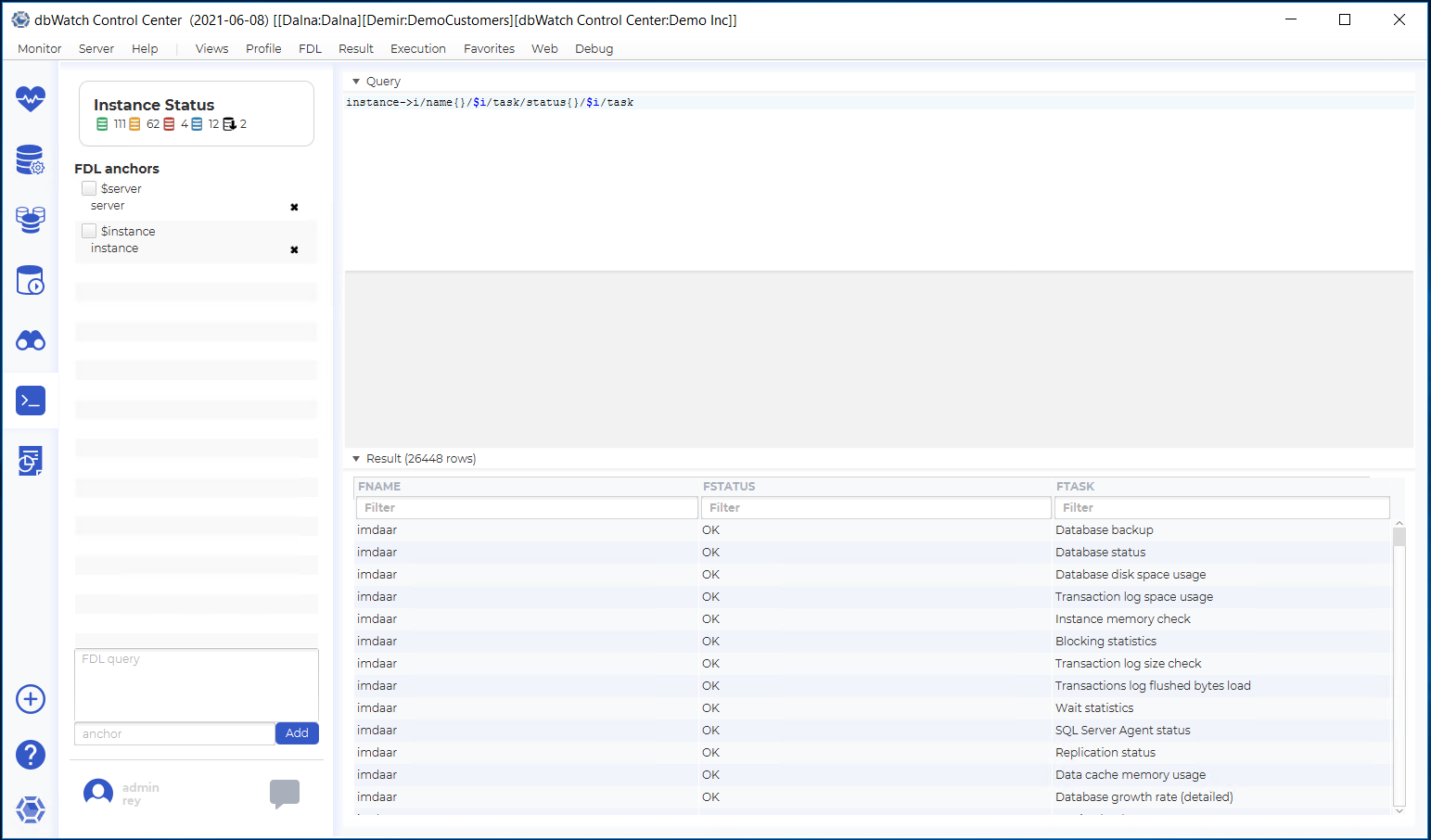Click the orange warning instances status icon
Image resolution: width=1431 pixels, height=840 pixels.
(x=134, y=124)
